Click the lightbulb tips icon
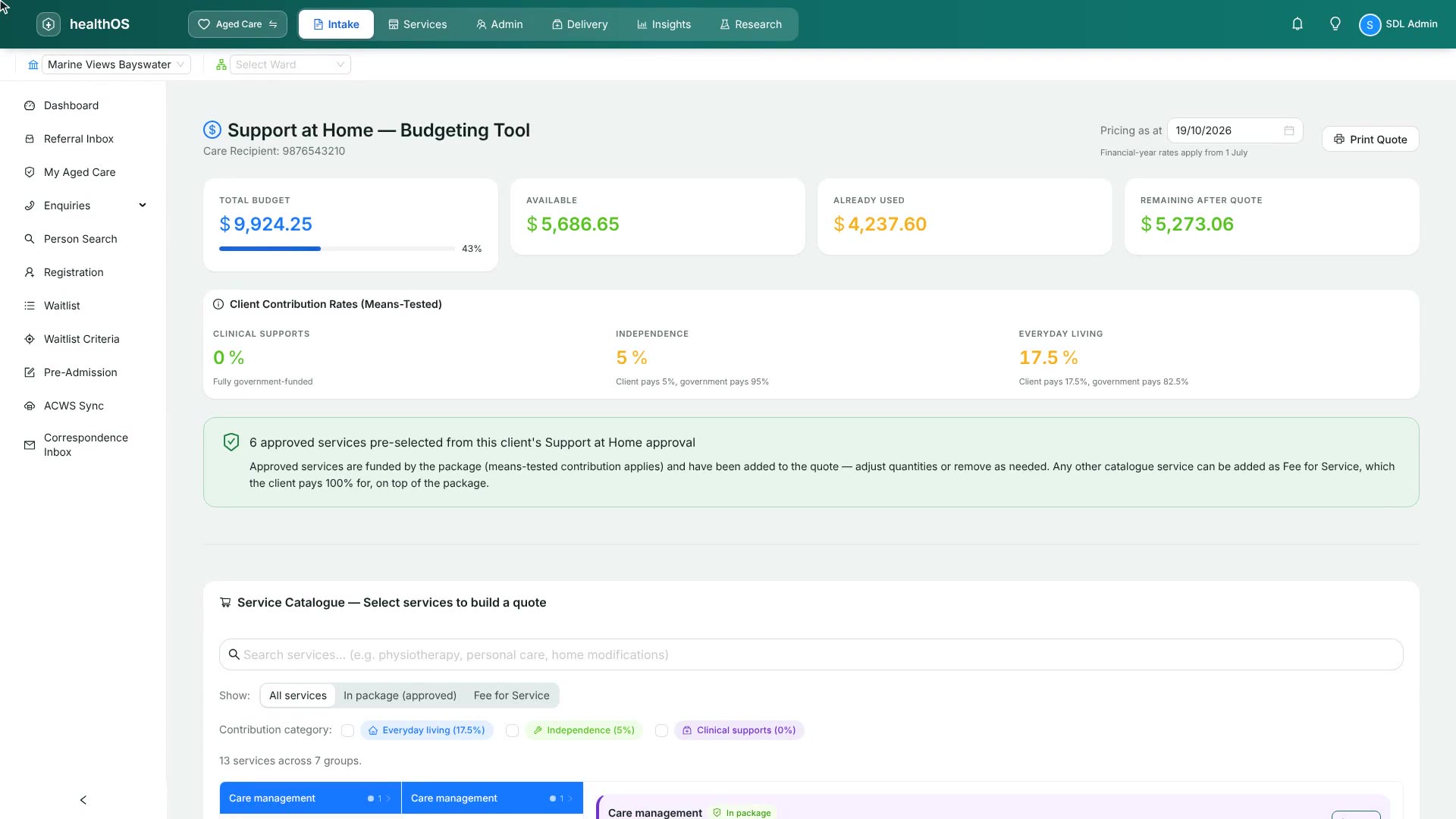The image size is (1456, 819). [x=1335, y=24]
